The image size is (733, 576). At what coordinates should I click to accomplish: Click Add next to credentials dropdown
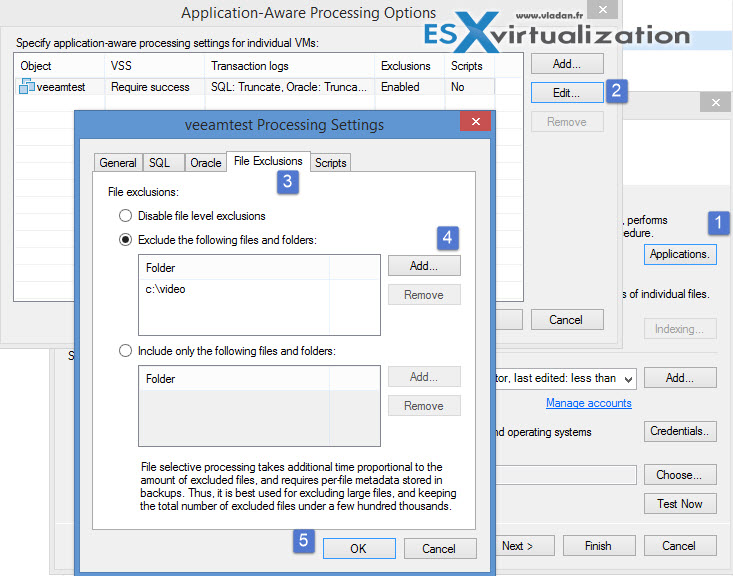tap(680, 378)
